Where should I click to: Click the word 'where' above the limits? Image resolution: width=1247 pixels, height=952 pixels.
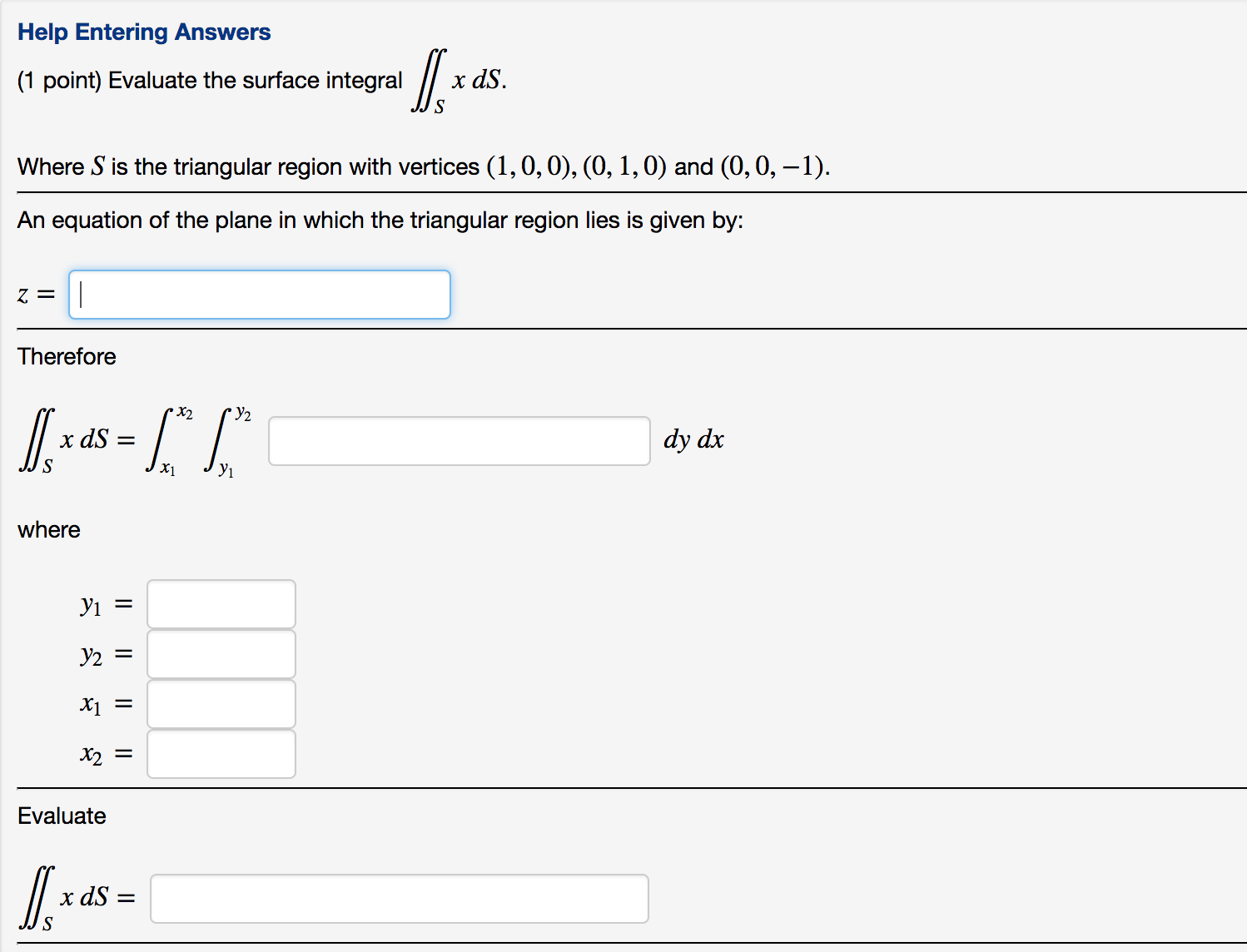click(x=49, y=530)
